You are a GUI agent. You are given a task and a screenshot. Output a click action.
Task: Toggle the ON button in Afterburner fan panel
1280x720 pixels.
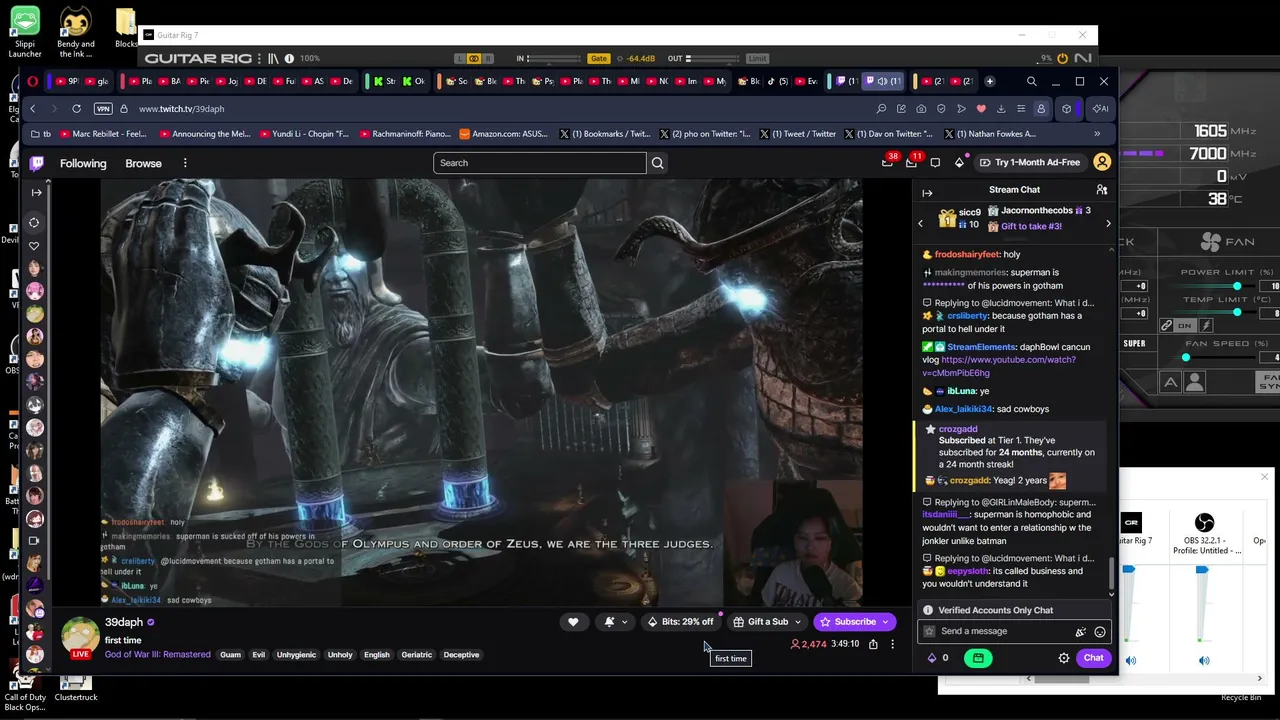[1185, 326]
